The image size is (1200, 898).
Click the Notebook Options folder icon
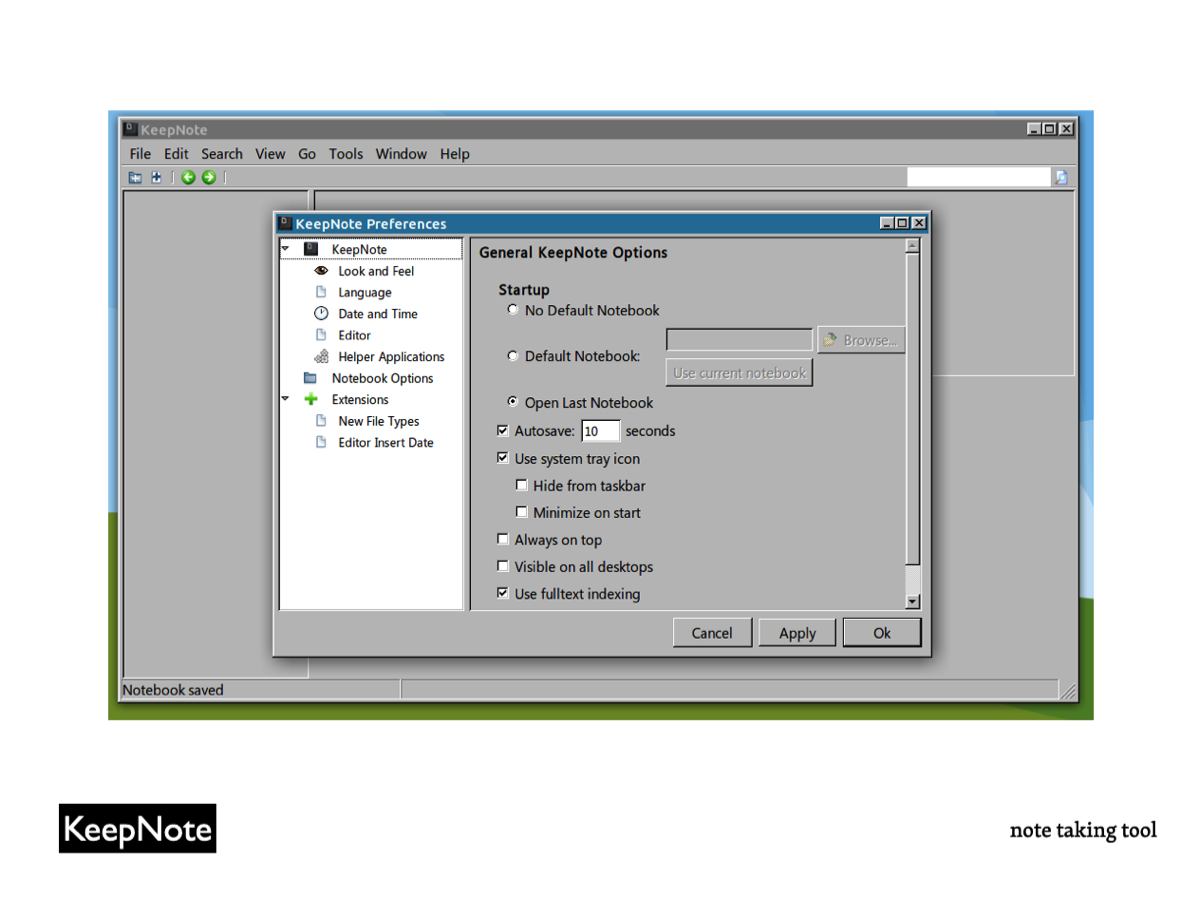pos(311,378)
